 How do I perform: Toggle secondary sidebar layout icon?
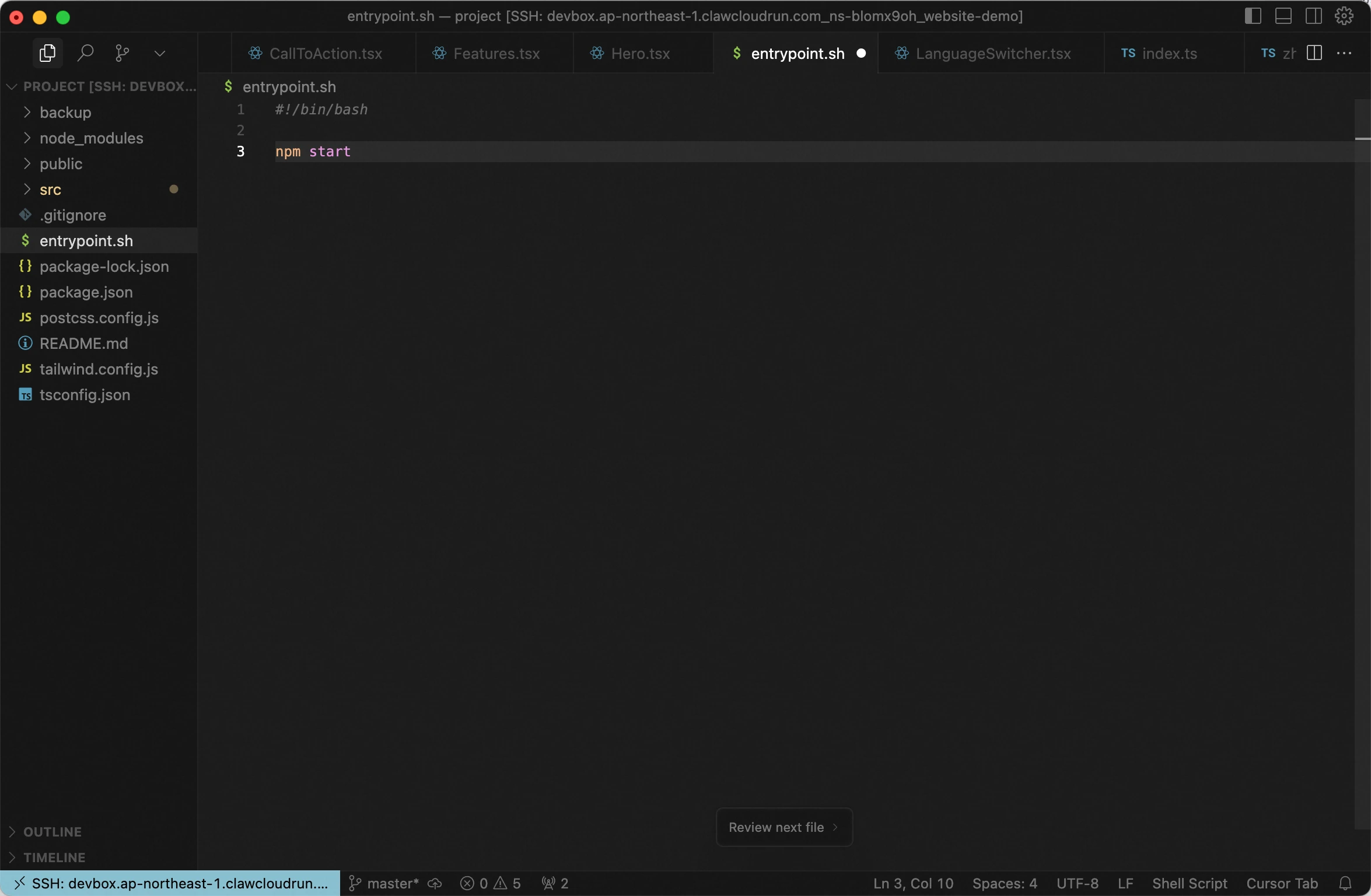pyautogui.click(x=1313, y=16)
